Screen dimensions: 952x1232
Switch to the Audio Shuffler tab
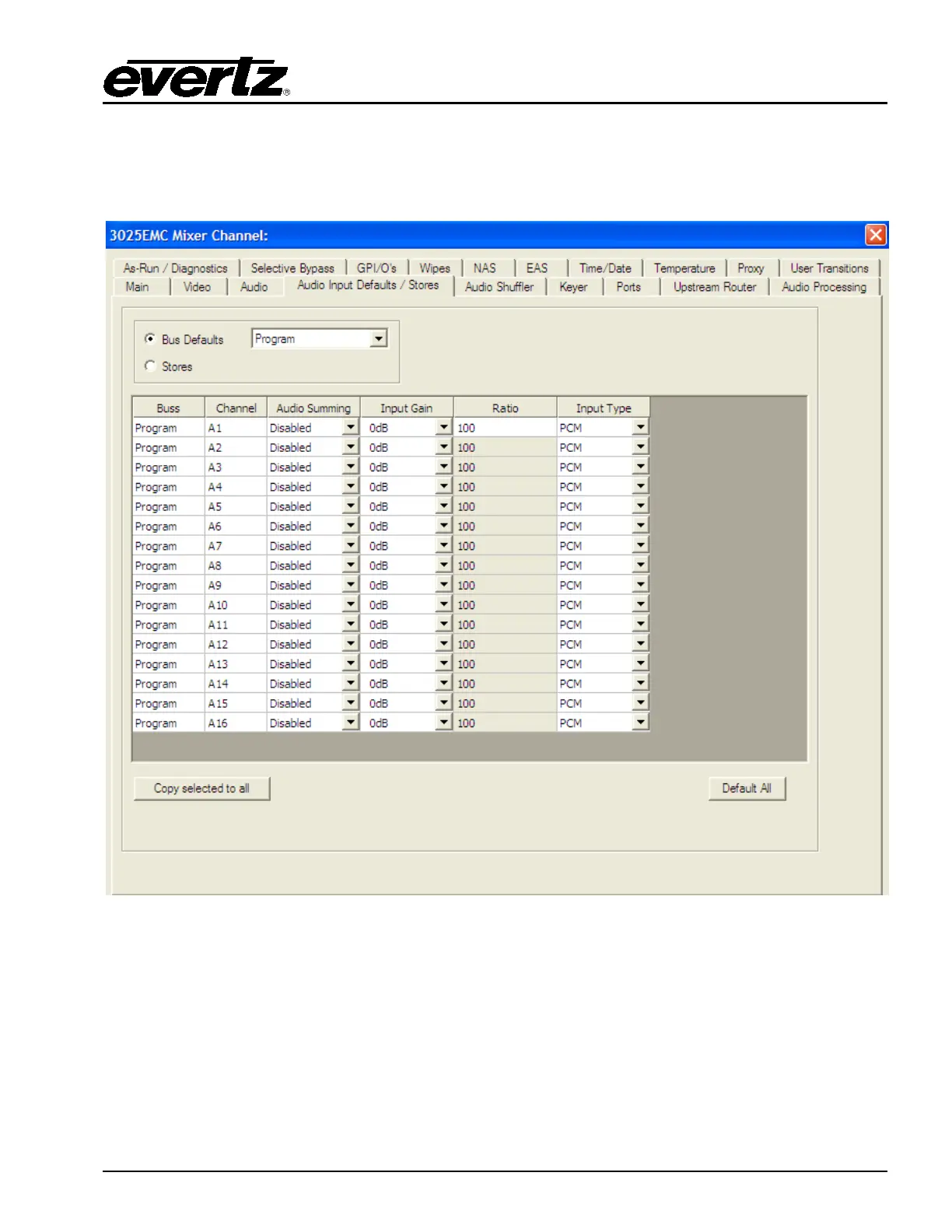click(x=499, y=287)
